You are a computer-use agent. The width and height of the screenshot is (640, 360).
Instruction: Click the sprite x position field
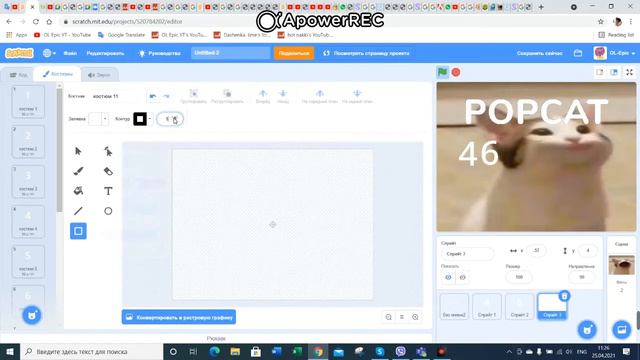click(x=536, y=251)
